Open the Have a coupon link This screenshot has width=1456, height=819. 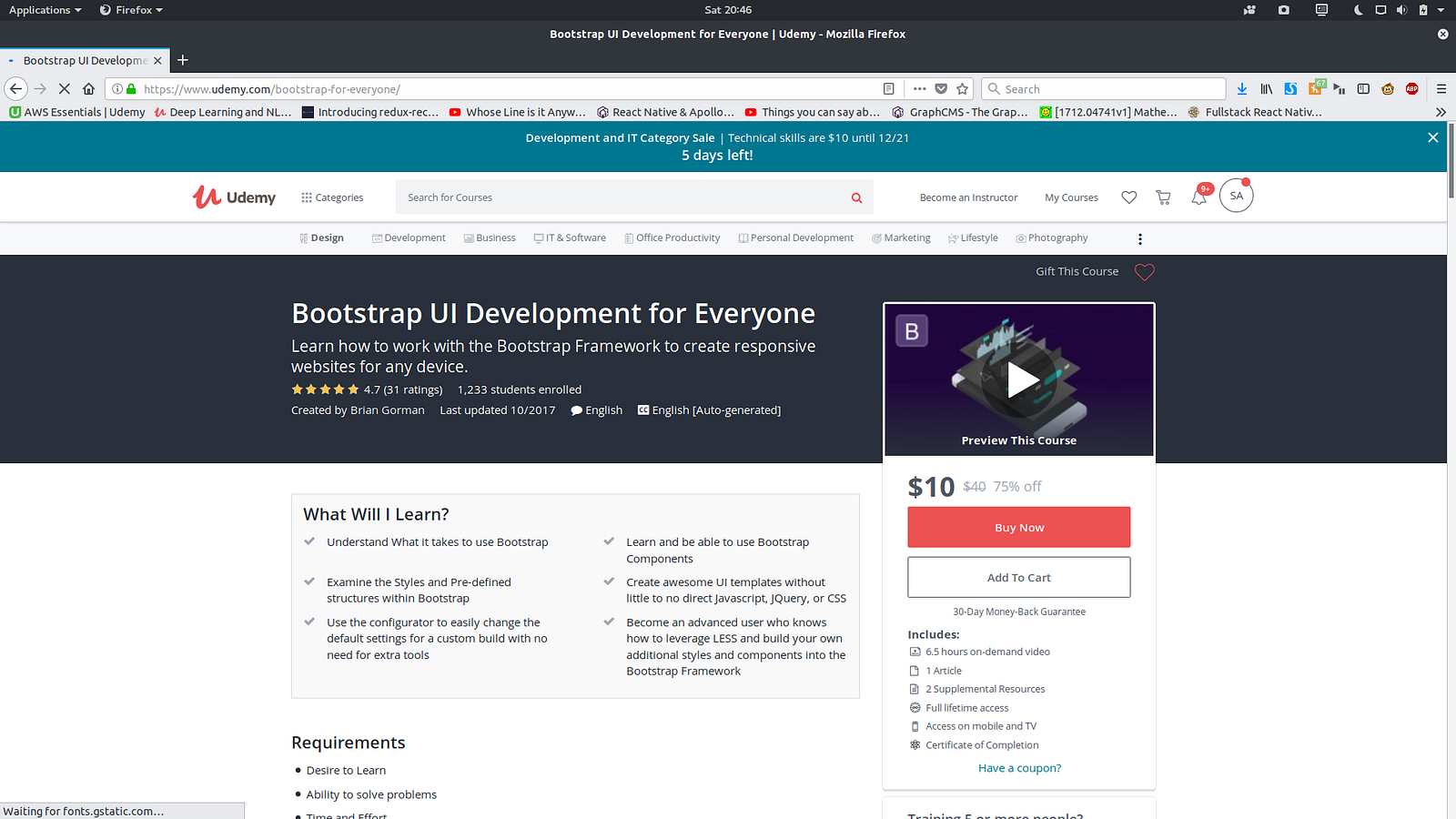click(1019, 768)
